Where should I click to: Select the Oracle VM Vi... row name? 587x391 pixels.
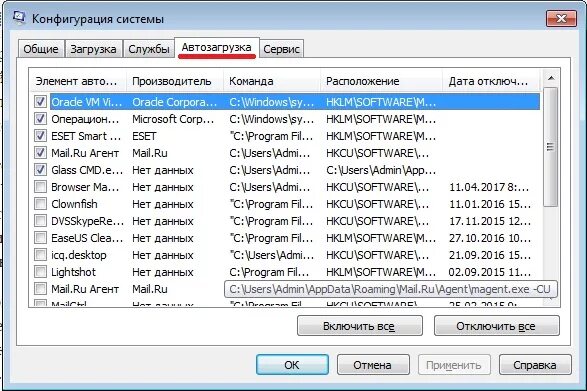pos(87,102)
